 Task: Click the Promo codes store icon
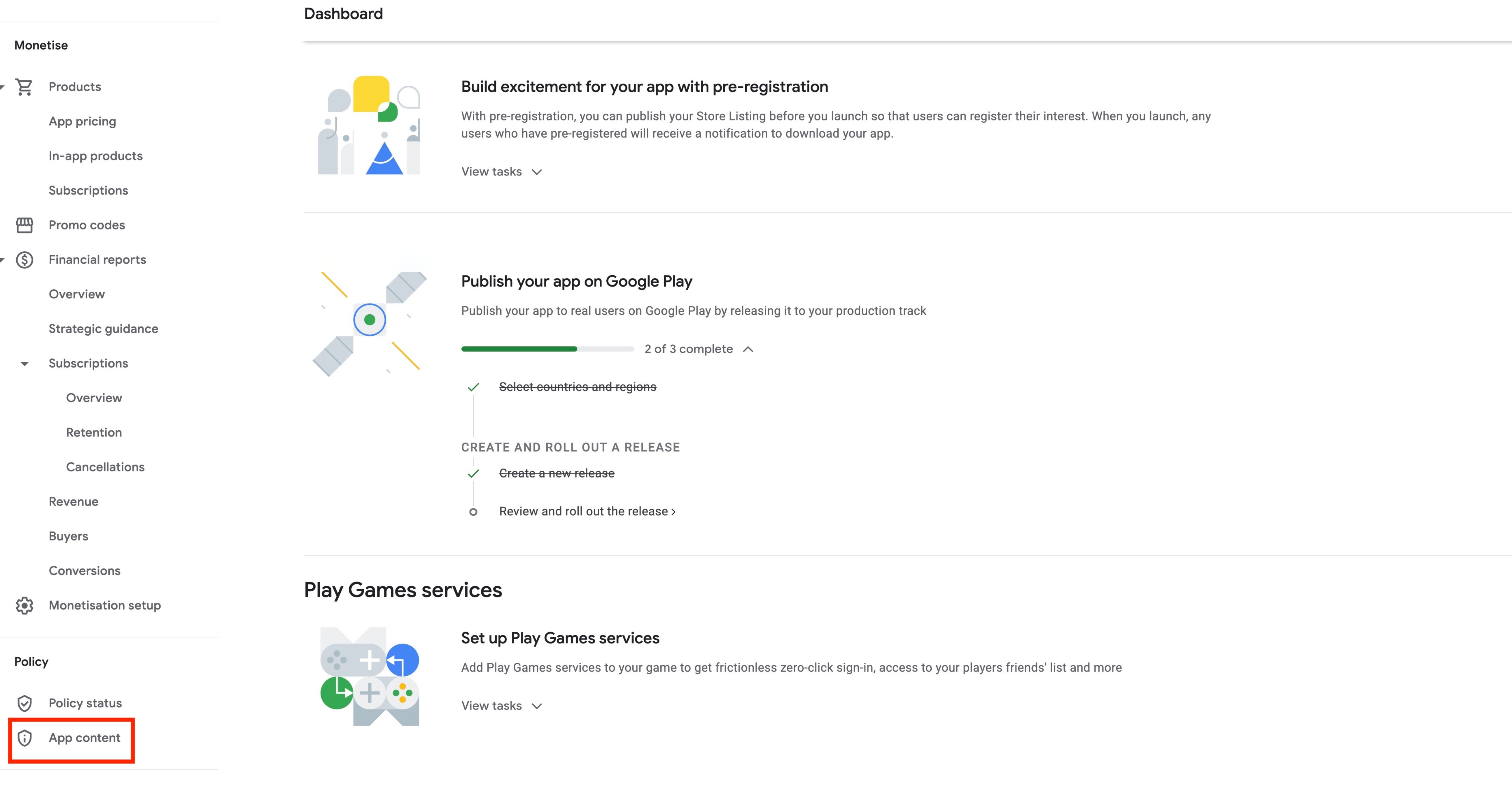pos(24,225)
